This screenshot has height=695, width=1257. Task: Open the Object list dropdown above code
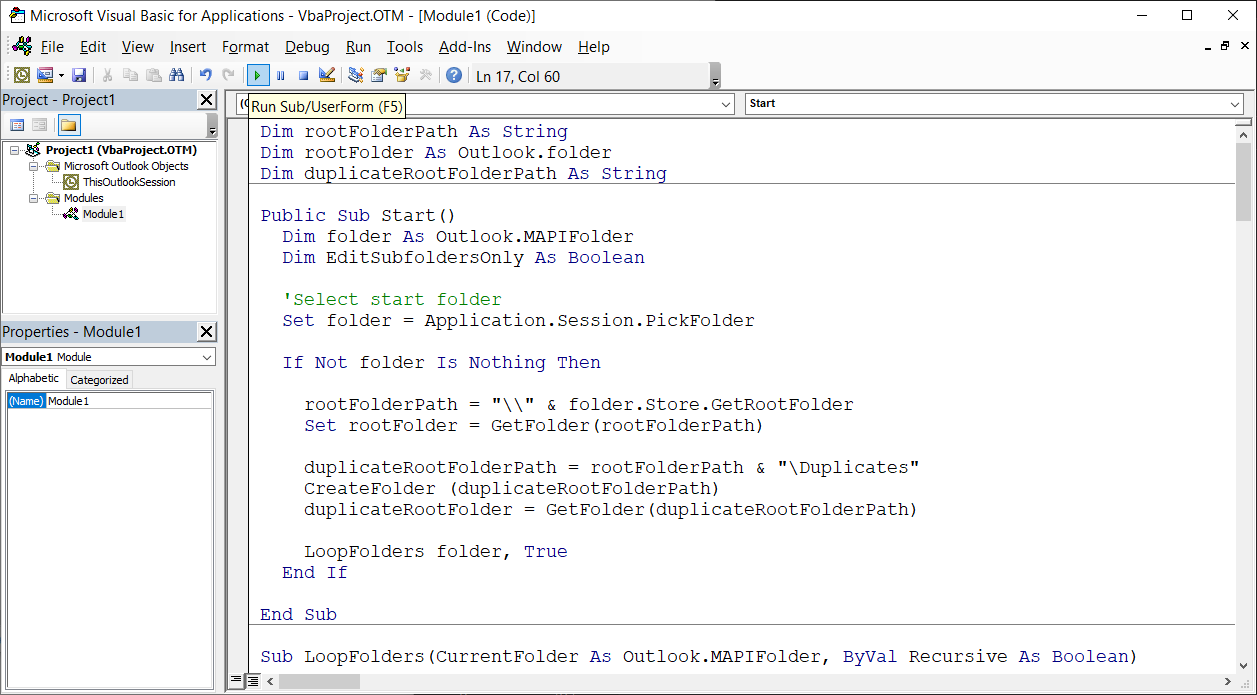coord(727,104)
